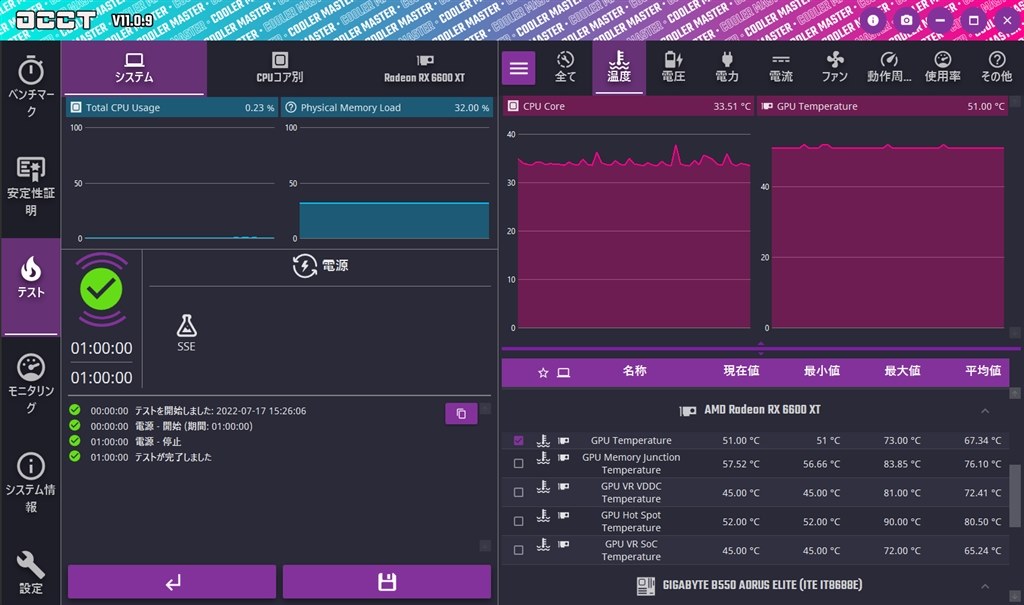This screenshot has width=1024, height=605.
Task: Copy the test log with copy icon
Action: 461,414
